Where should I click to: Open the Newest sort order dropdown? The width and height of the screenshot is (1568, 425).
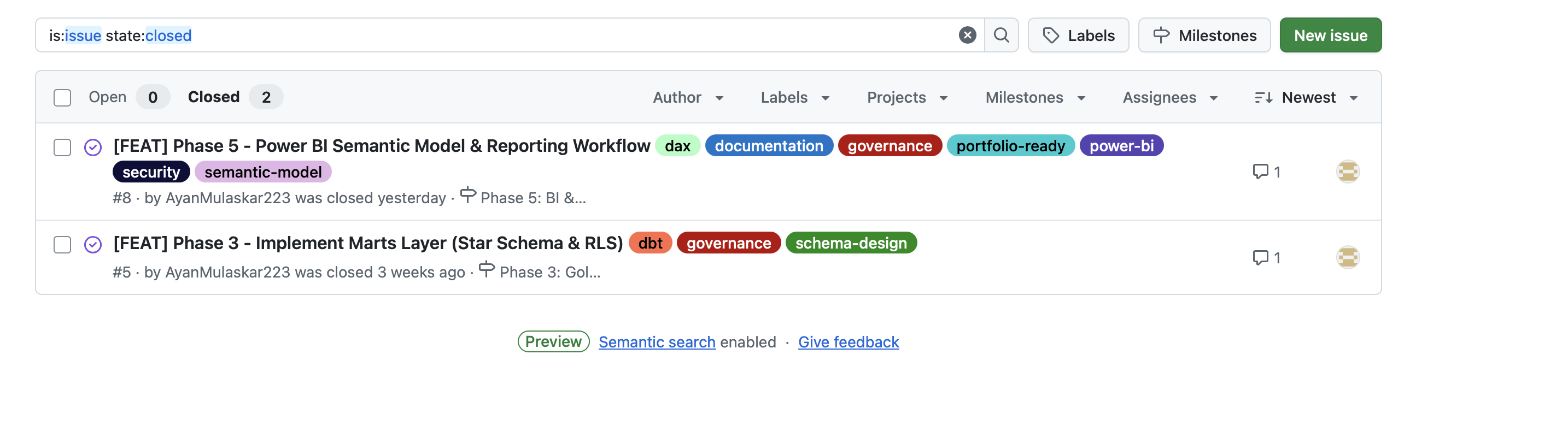(1306, 97)
